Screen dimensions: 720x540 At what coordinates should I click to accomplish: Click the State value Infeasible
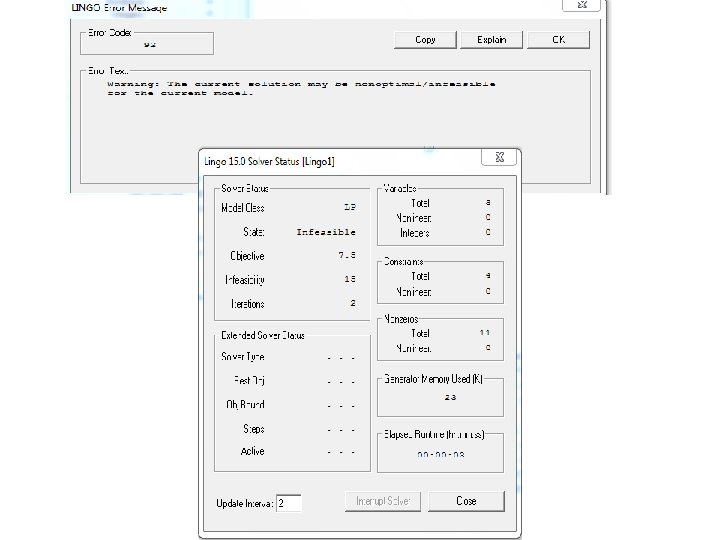(x=326, y=232)
